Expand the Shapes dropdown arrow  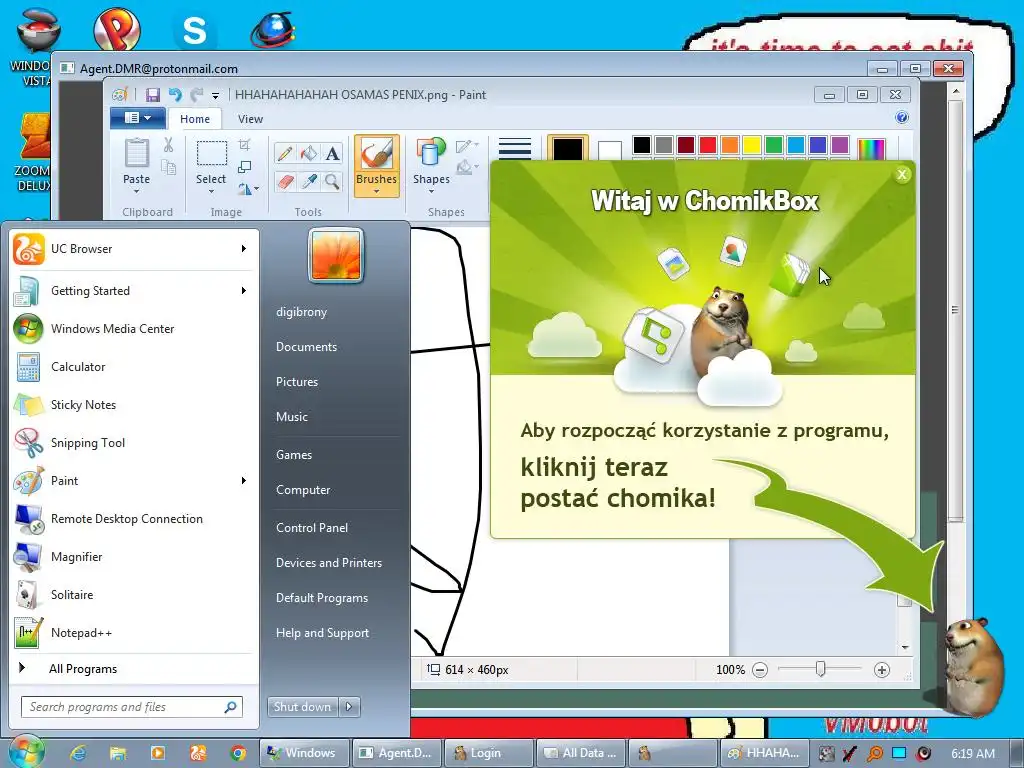[x=431, y=192]
